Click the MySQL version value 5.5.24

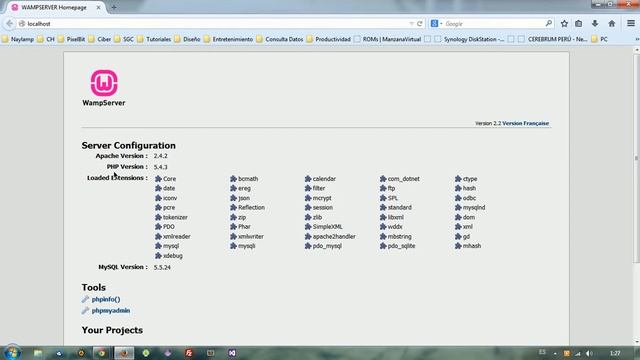tap(162, 267)
